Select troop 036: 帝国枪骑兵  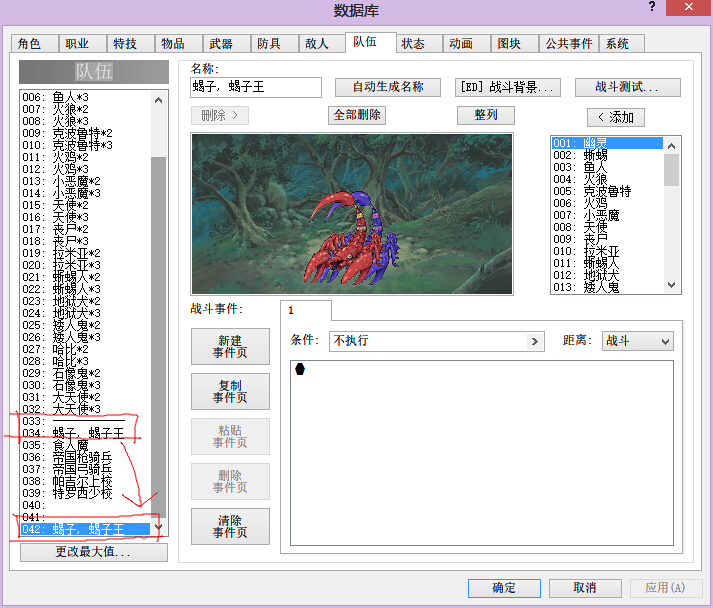pyautogui.click(x=85, y=457)
